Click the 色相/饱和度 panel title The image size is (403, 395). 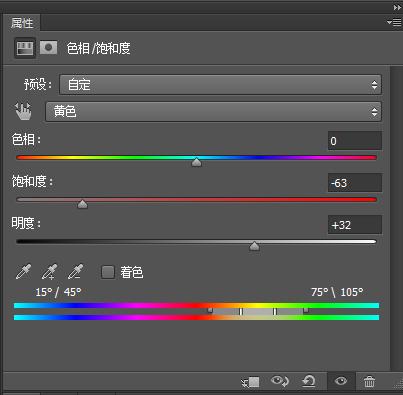pyautogui.click(x=98, y=48)
